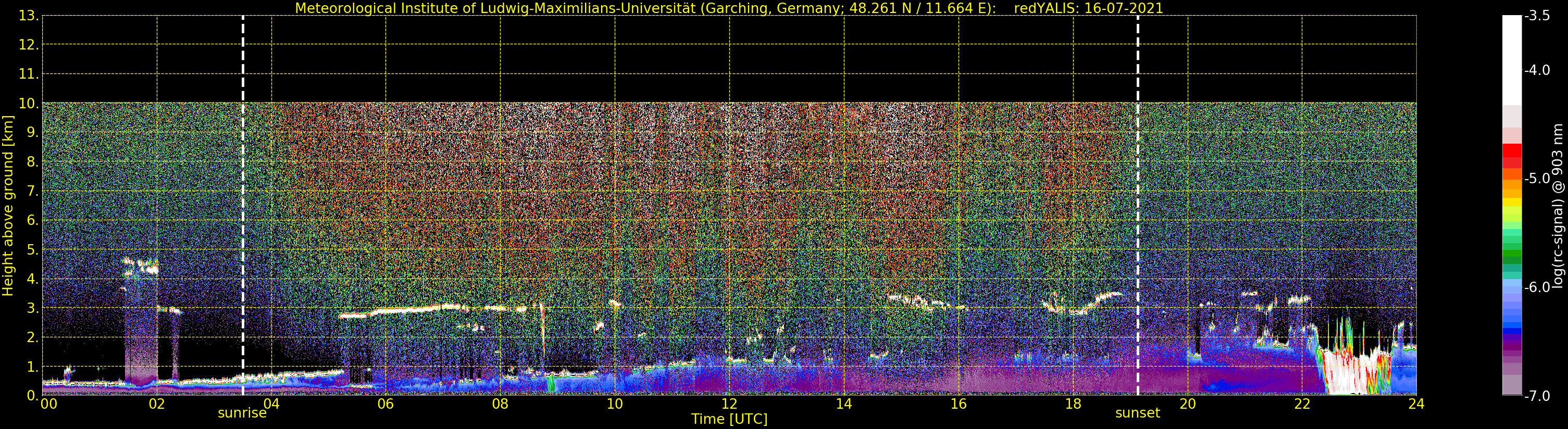Select the 'sunrise' label below the time axis
Viewport: 1568px width, 429px height.
[x=242, y=413]
